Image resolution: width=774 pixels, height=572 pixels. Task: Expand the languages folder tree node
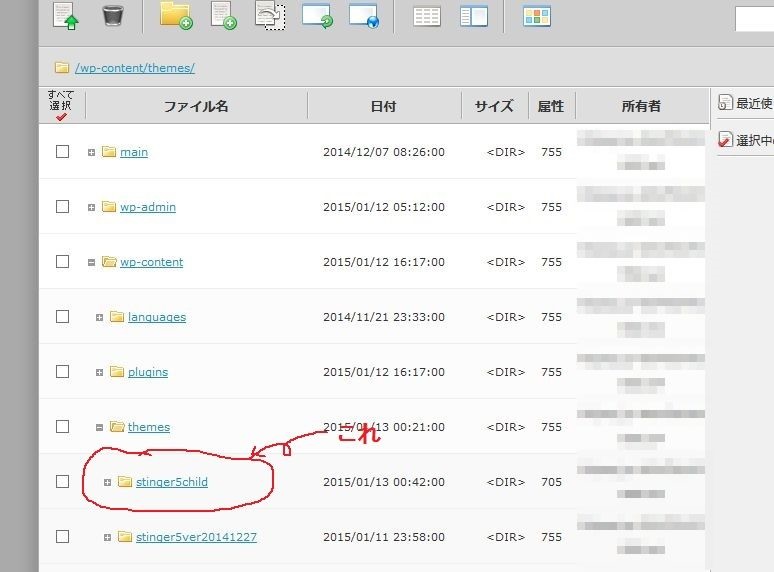(x=100, y=317)
